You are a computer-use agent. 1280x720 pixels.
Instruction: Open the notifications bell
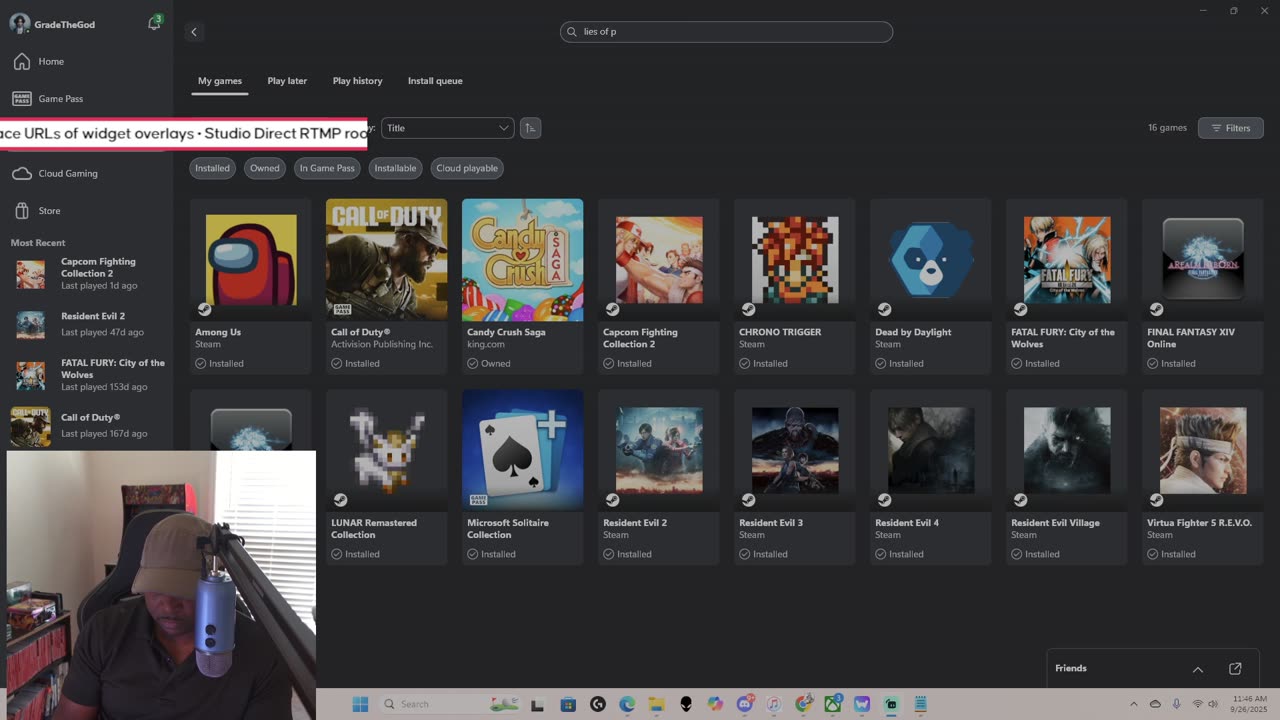click(154, 23)
